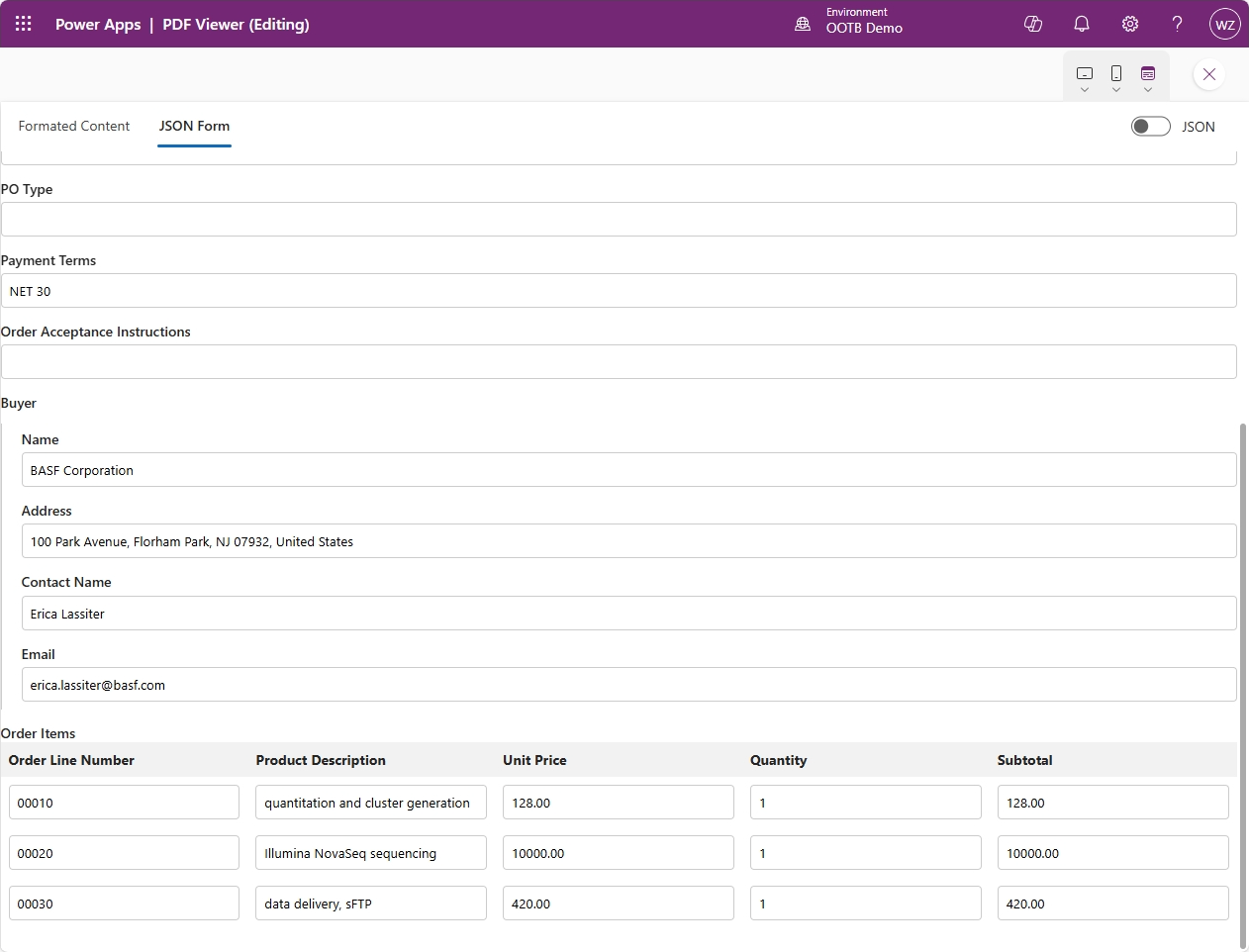Click the Quantity column header
The image size is (1249, 952).
click(778, 760)
